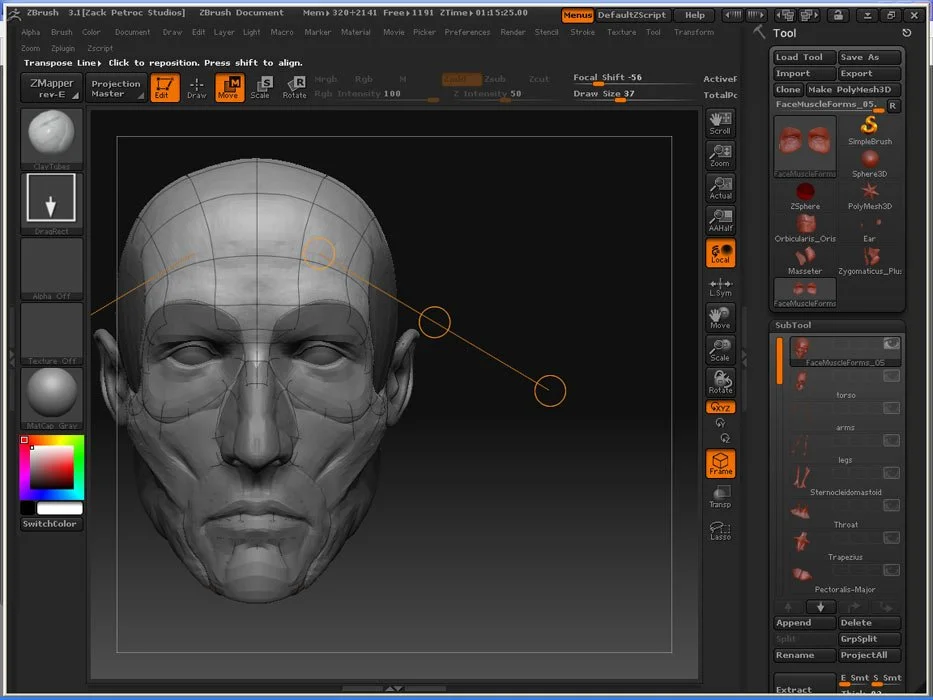Pick the PolyMesh3D star tool

[870, 191]
